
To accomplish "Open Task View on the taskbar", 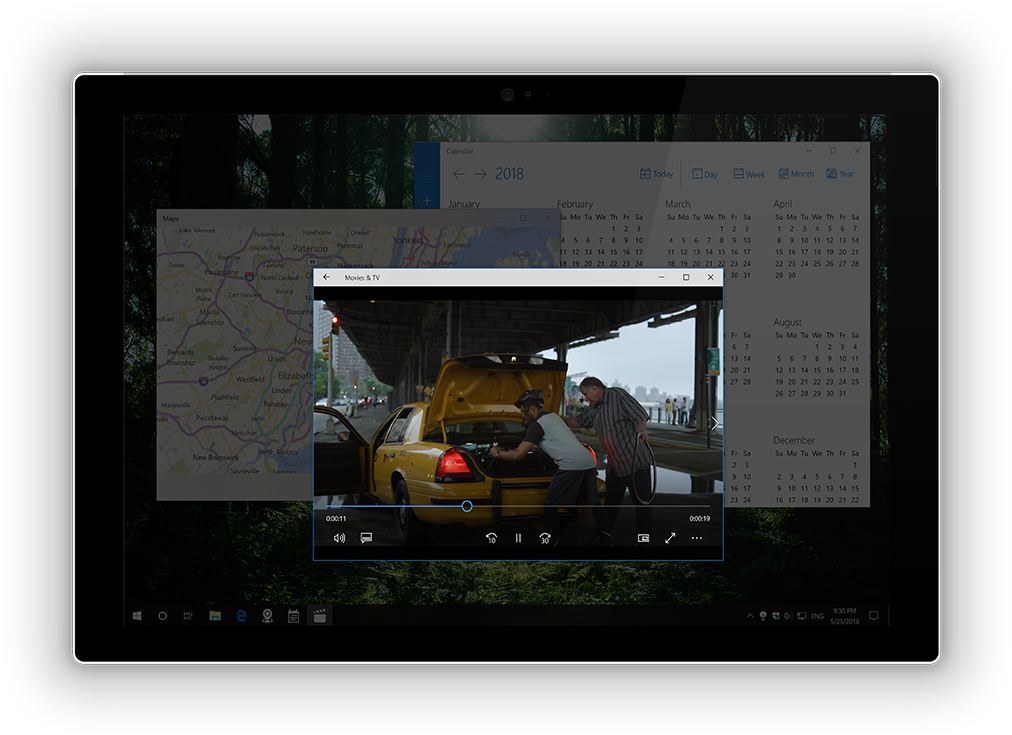I will click(188, 616).
